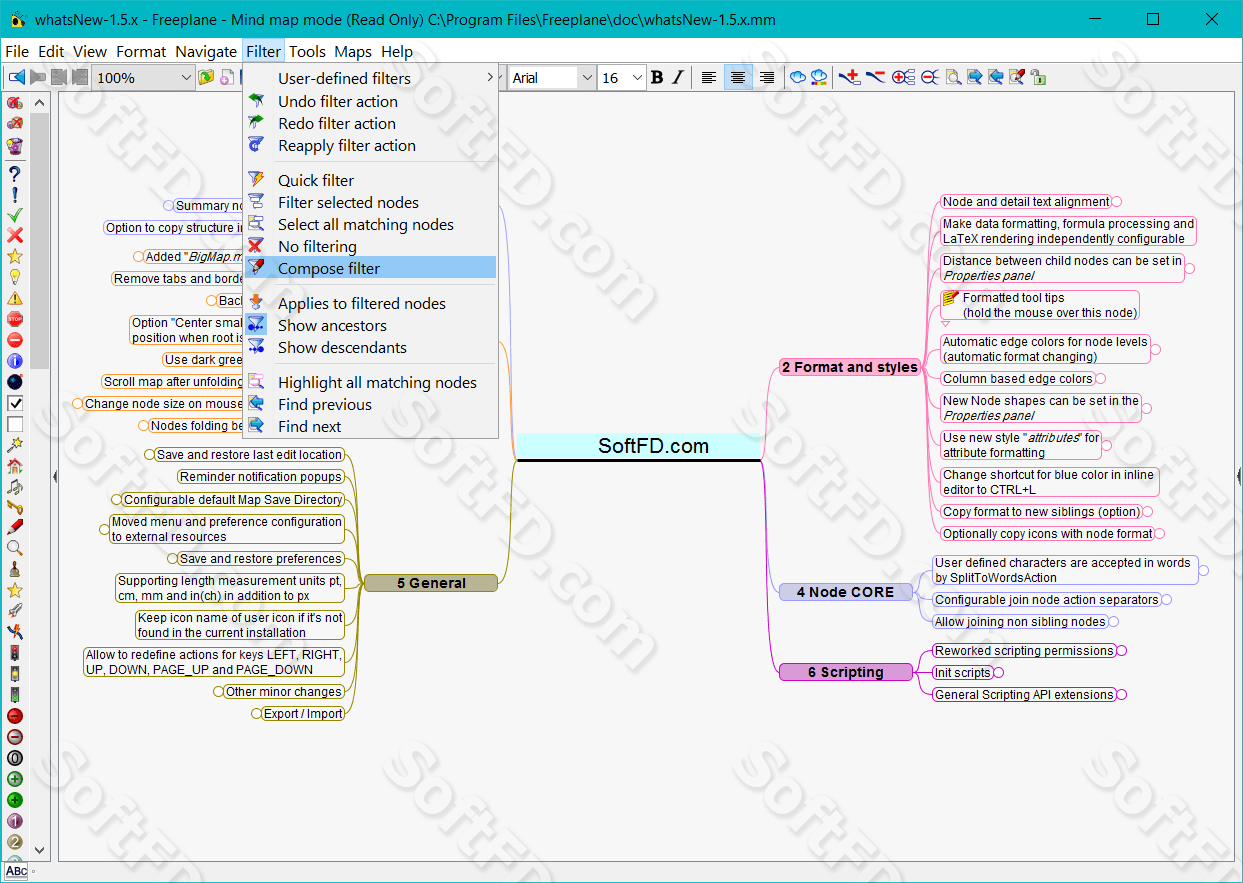Select the 2 Format and styles node
Screen dimensions: 1243x883
click(x=849, y=367)
